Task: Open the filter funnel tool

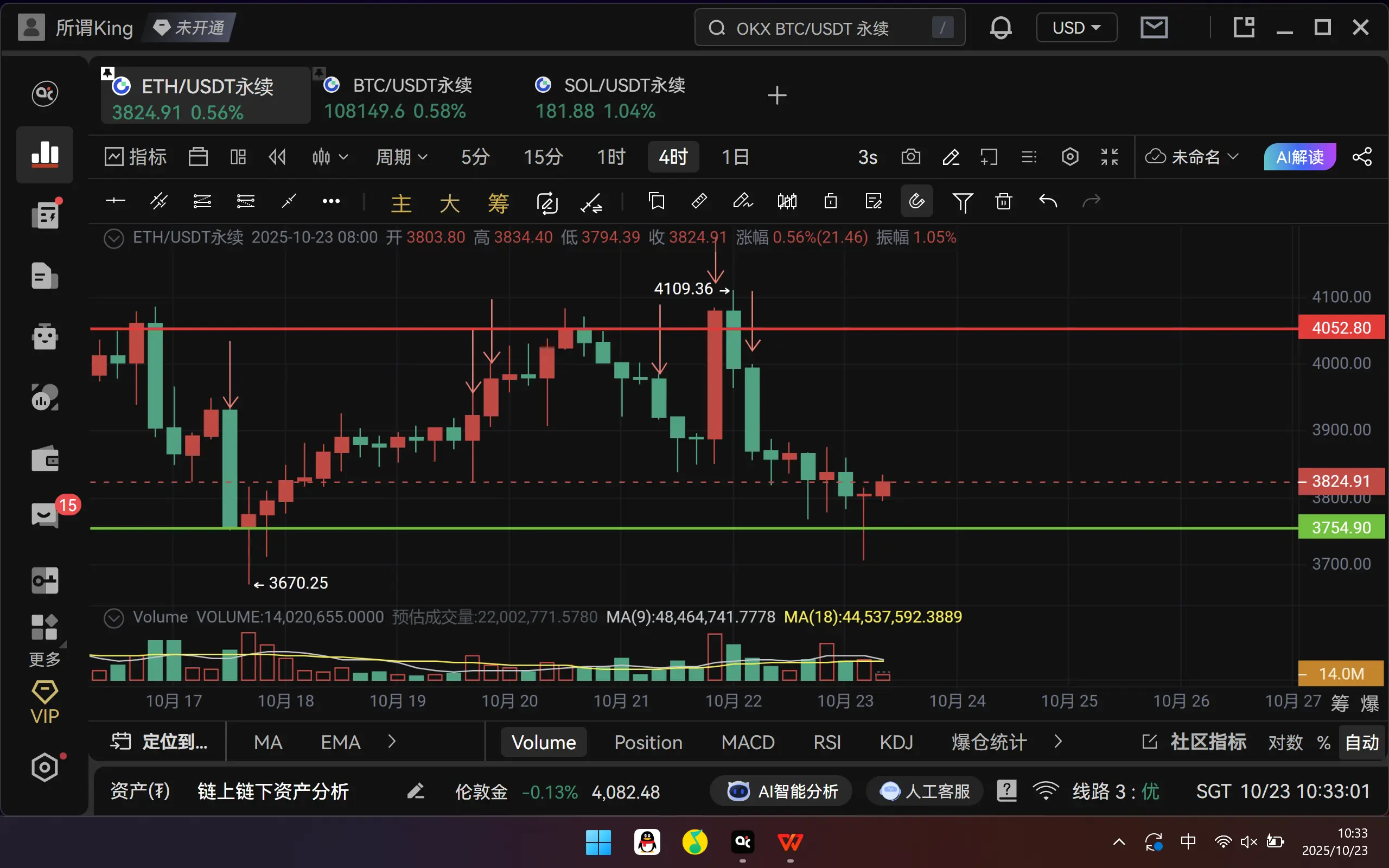Action: tap(963, 201)
